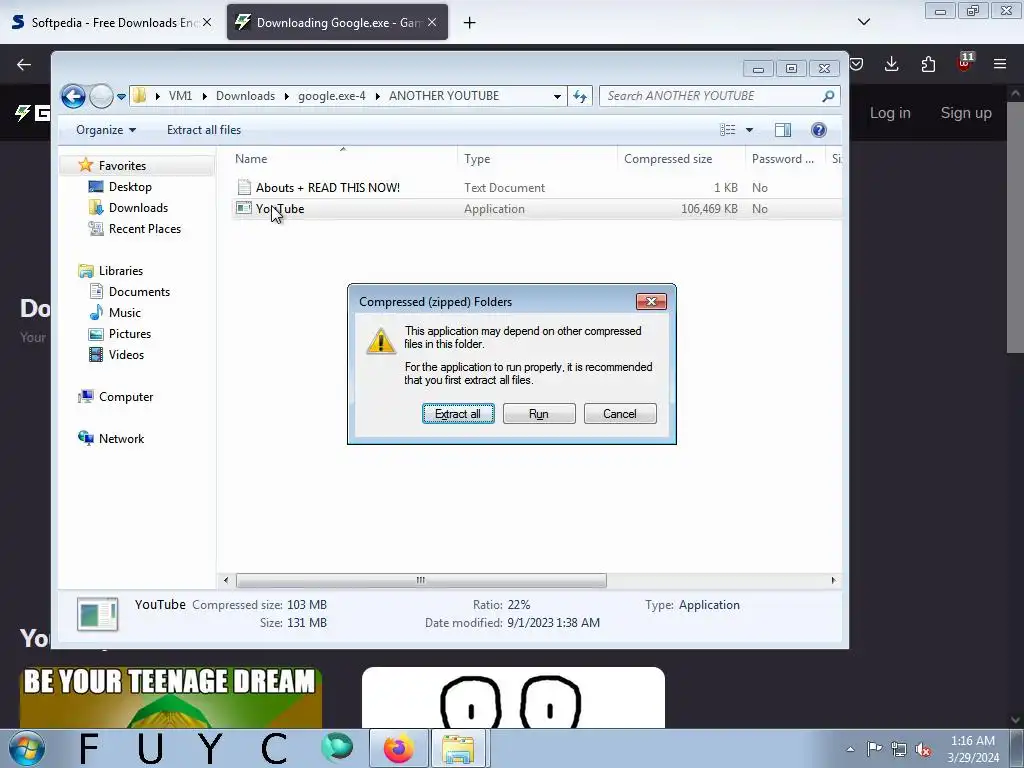Click Computer in navigation pane

coord(125,396)
